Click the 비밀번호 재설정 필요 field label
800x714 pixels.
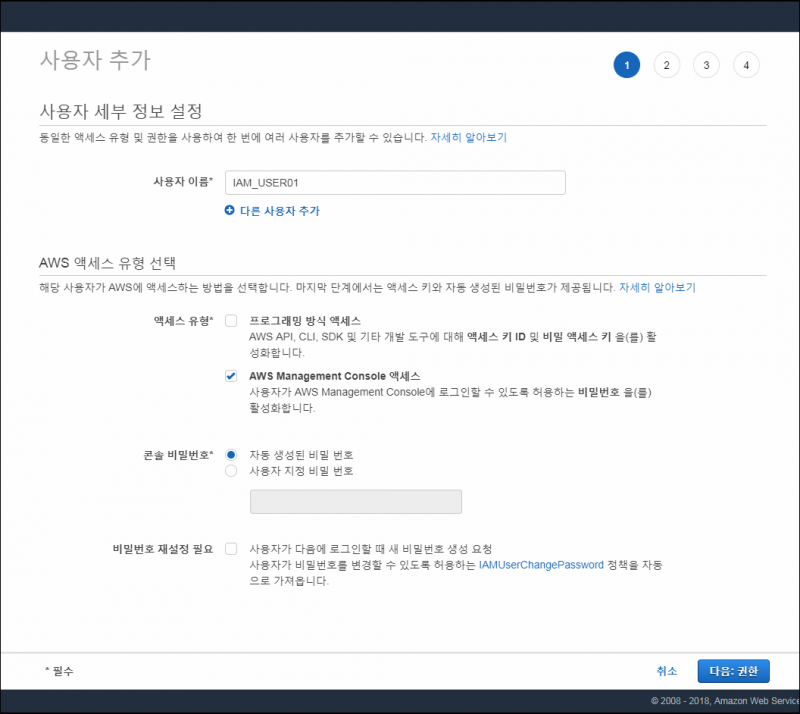click(163, 549)
